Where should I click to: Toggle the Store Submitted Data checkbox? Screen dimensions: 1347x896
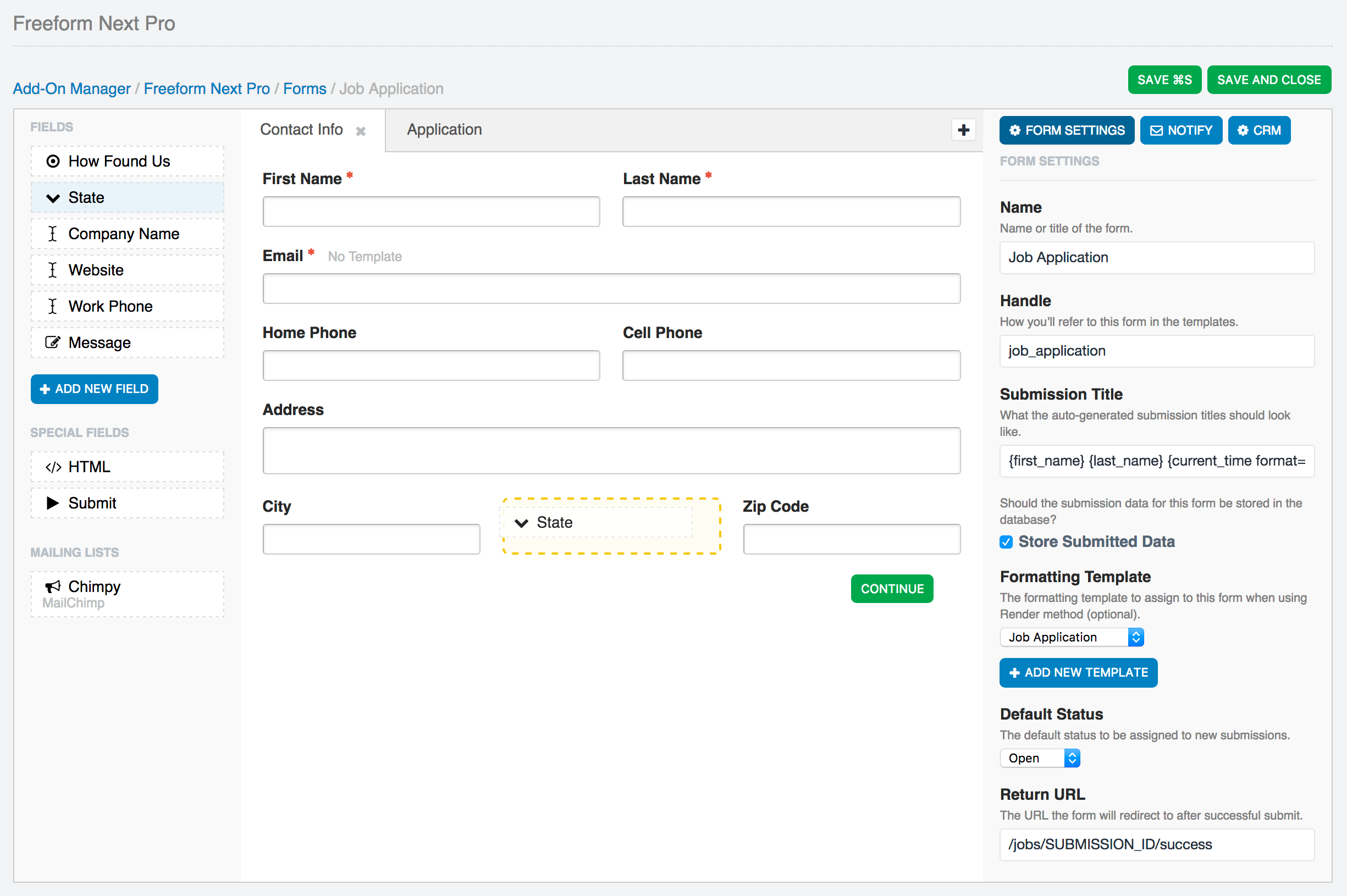pyautogui.click(x=1007, y=541)
